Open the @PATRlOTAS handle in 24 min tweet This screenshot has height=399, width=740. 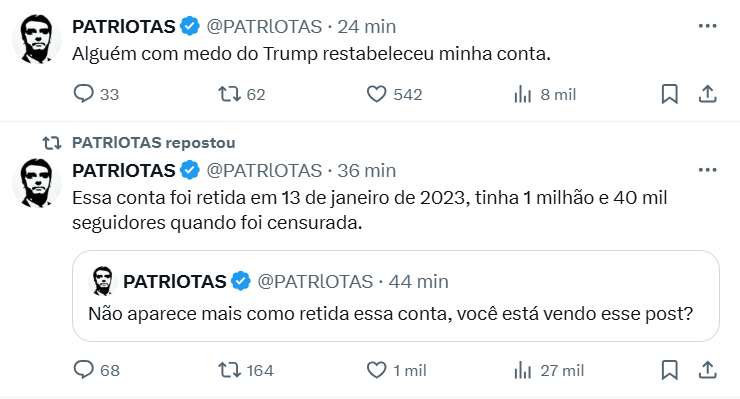point(264,26)
